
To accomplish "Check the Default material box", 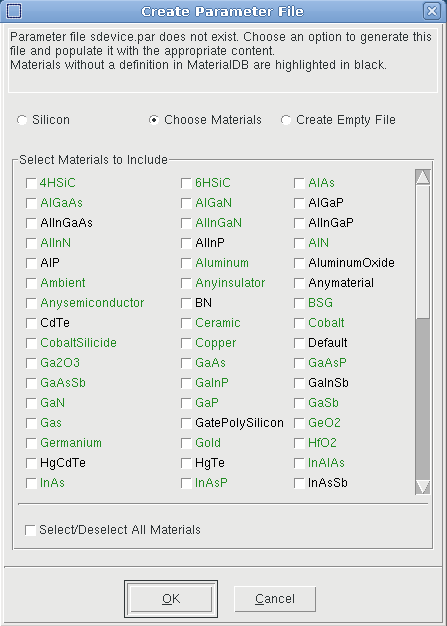I will point(299,343).
